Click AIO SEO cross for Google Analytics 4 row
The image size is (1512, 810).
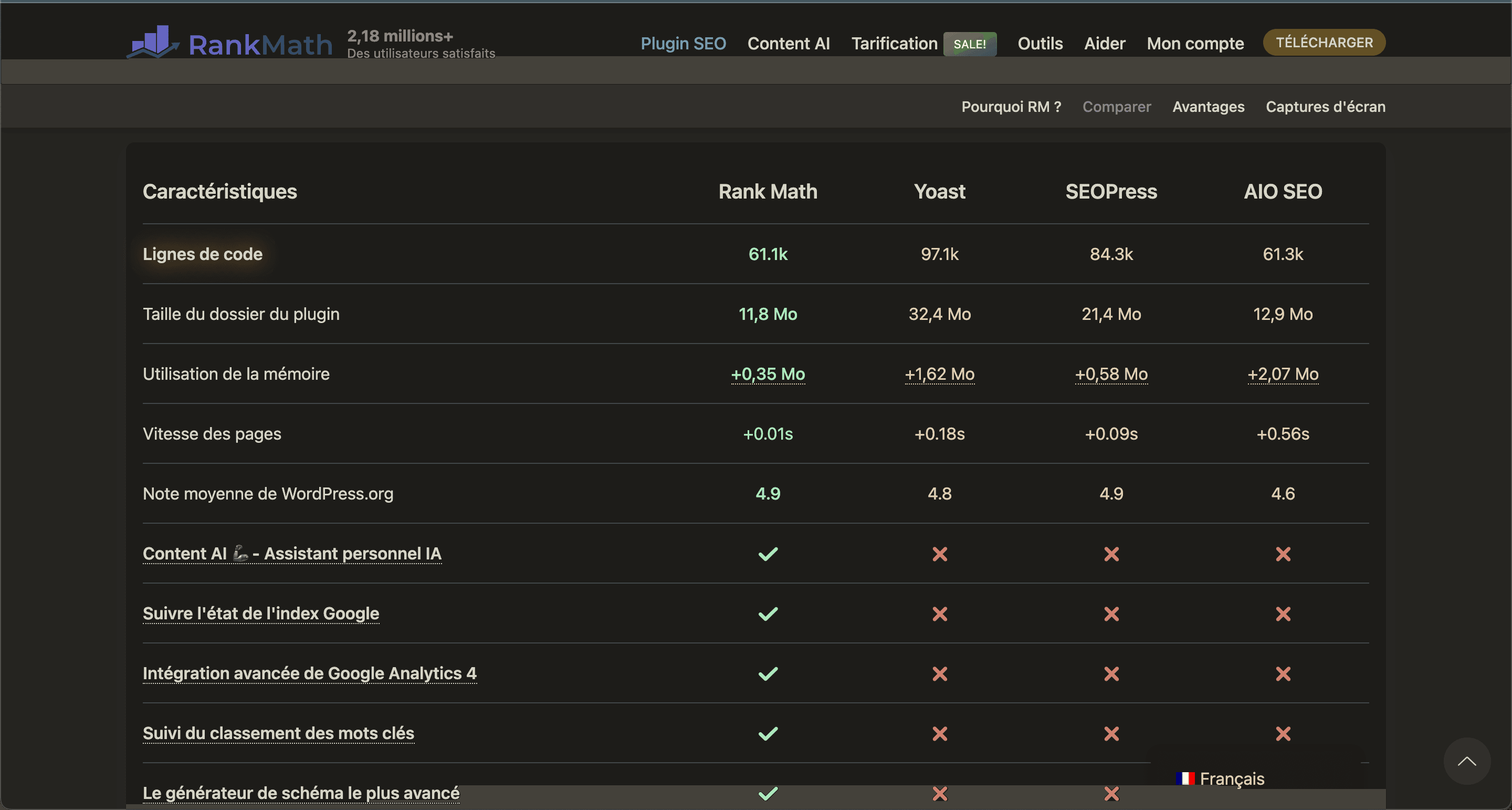click(1283, 674)
